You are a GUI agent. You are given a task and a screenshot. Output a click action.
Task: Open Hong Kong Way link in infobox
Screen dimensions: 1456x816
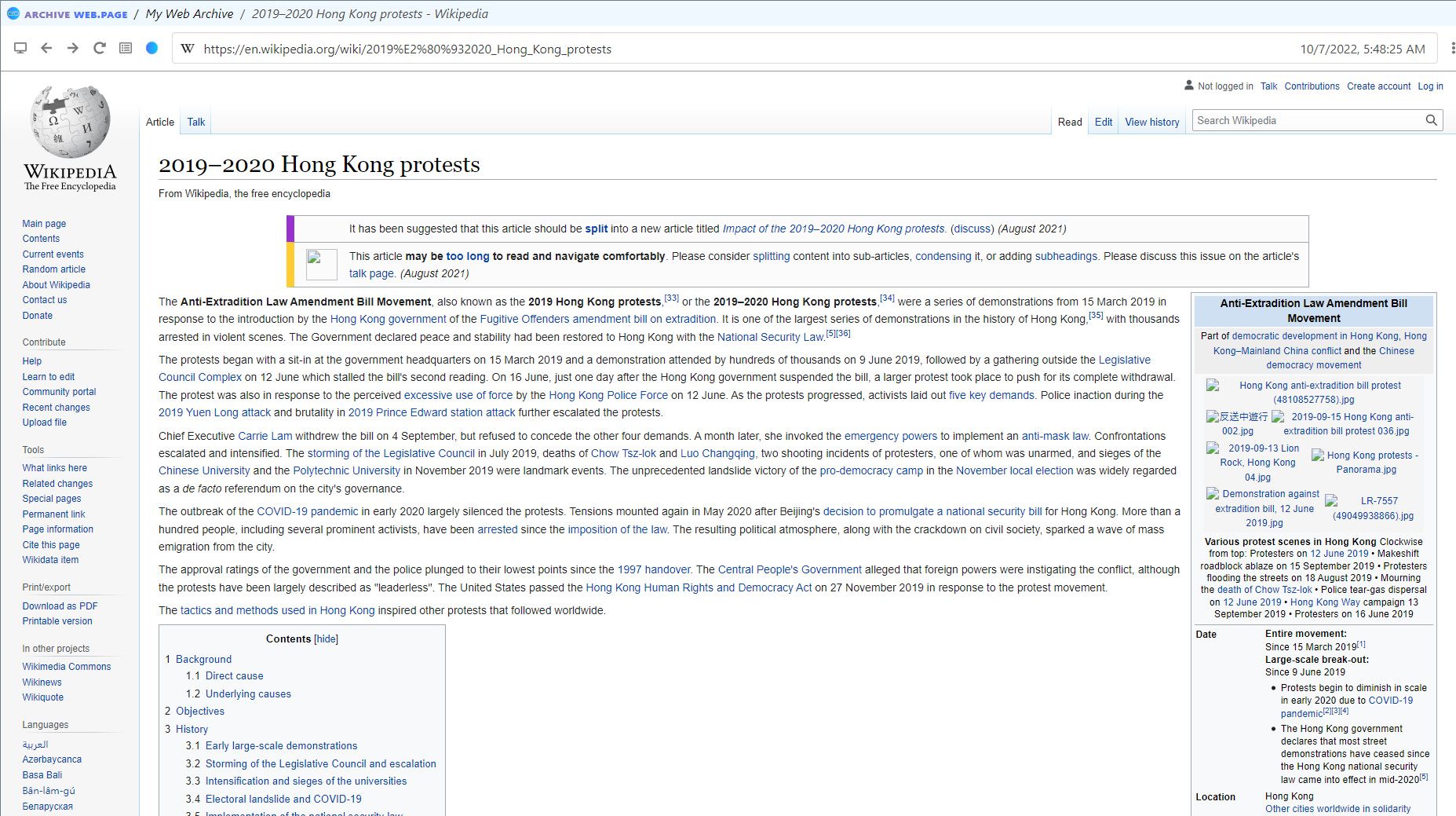1325,602
